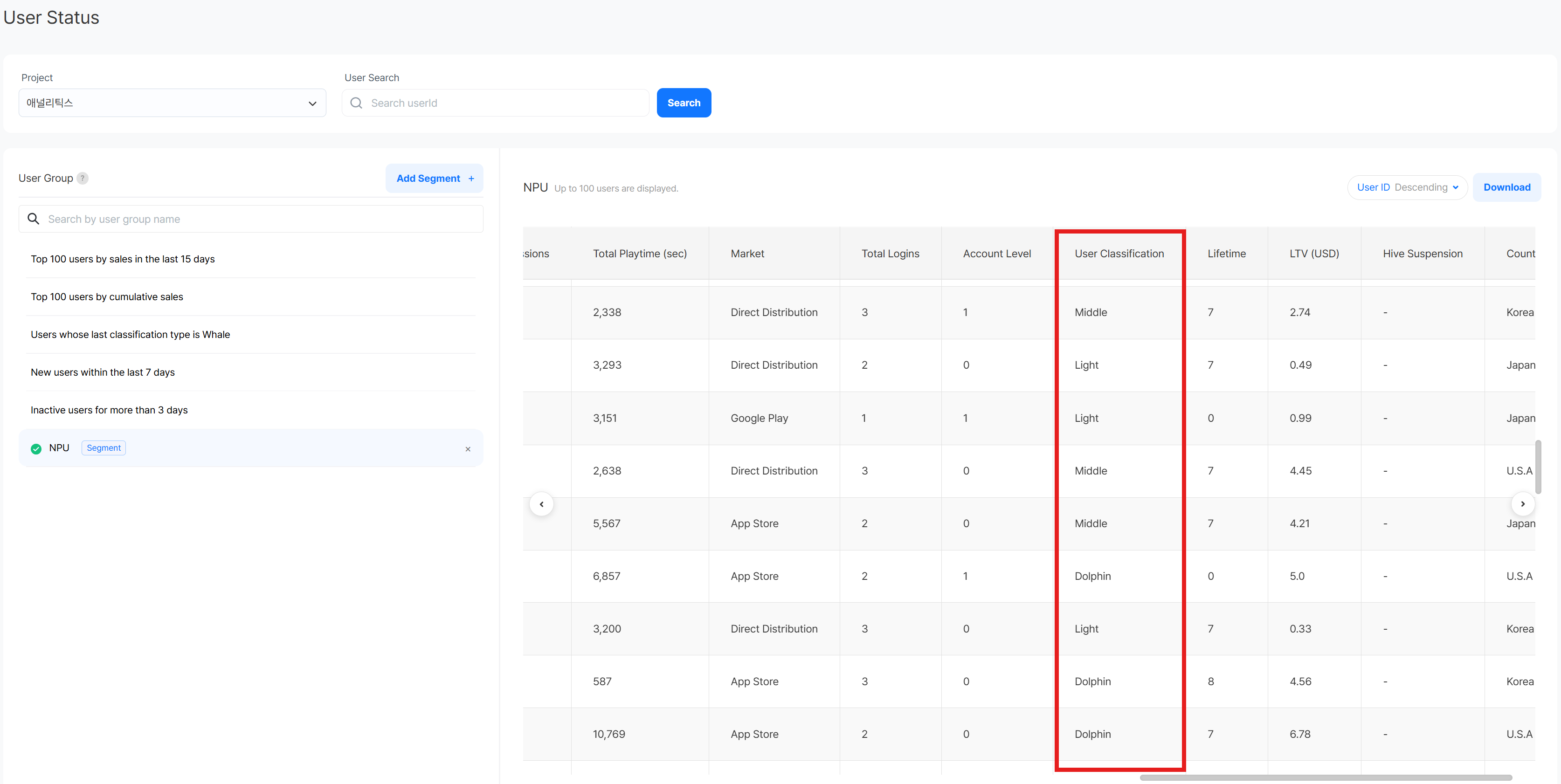Viewport: 1561px width, 784px height.
Task: Click the left arrow to scroll table columns
Action: click(x=542, y=504)
